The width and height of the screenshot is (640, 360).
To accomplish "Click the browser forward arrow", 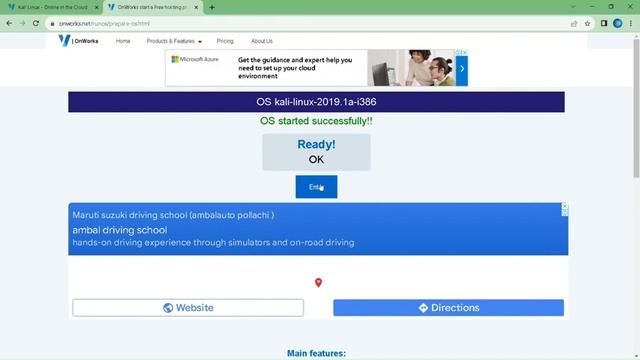I will (22, 24).
